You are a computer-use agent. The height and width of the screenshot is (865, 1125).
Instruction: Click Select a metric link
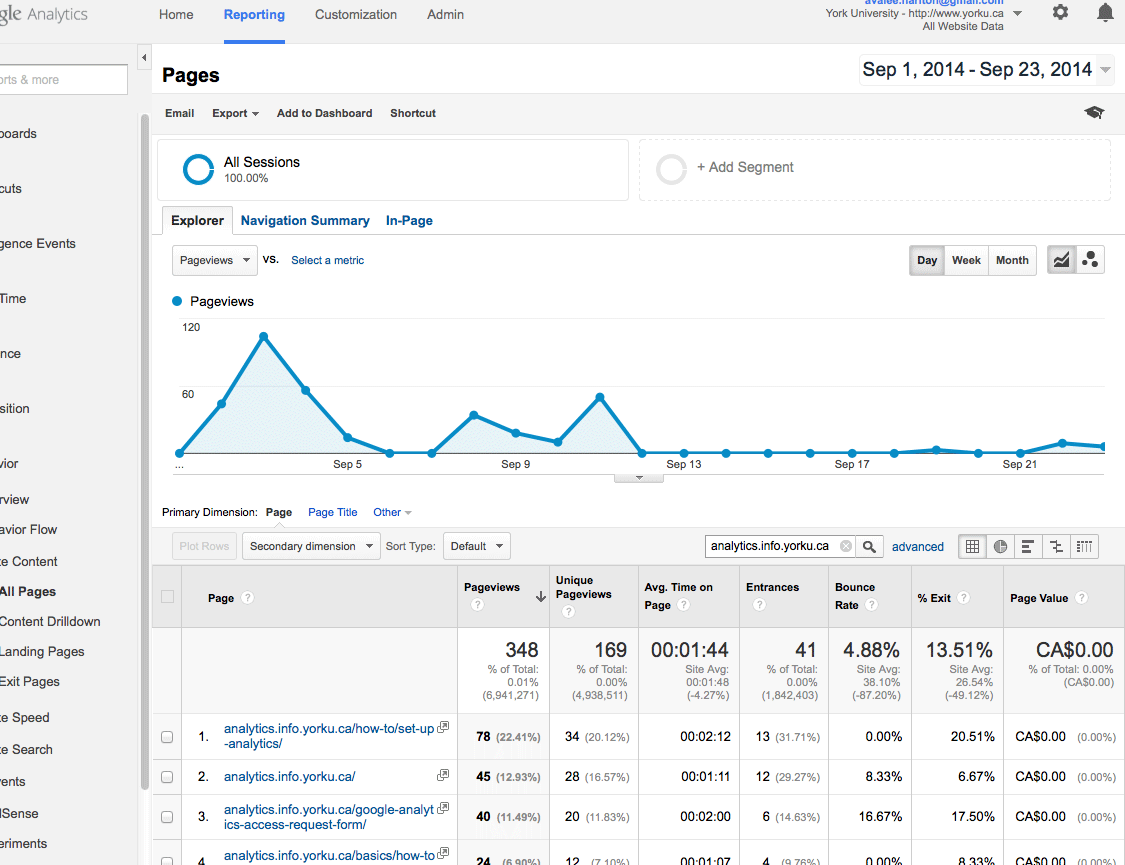pos(327,260)
